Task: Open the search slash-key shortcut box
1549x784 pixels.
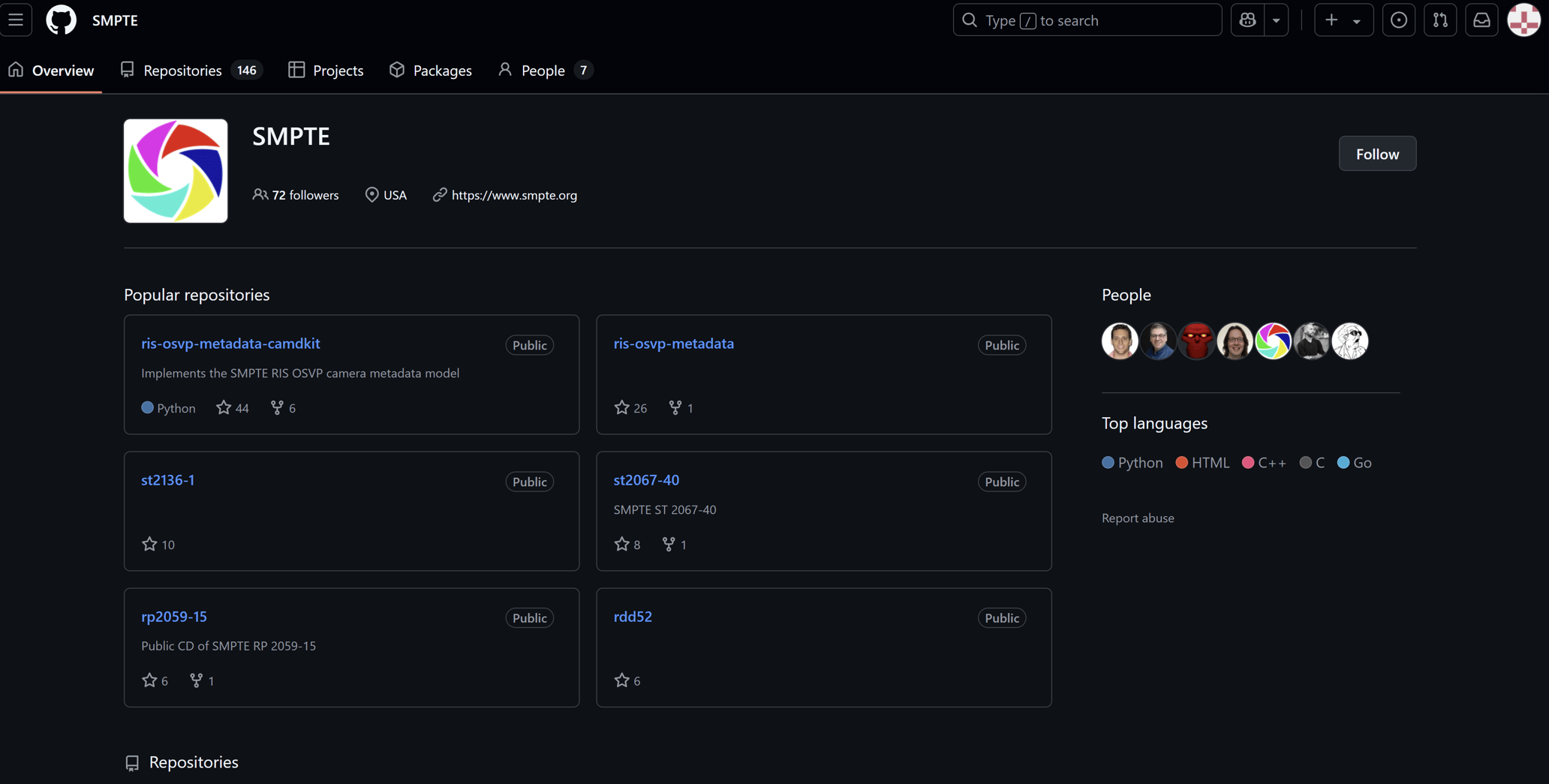Action: point(1087,20)
